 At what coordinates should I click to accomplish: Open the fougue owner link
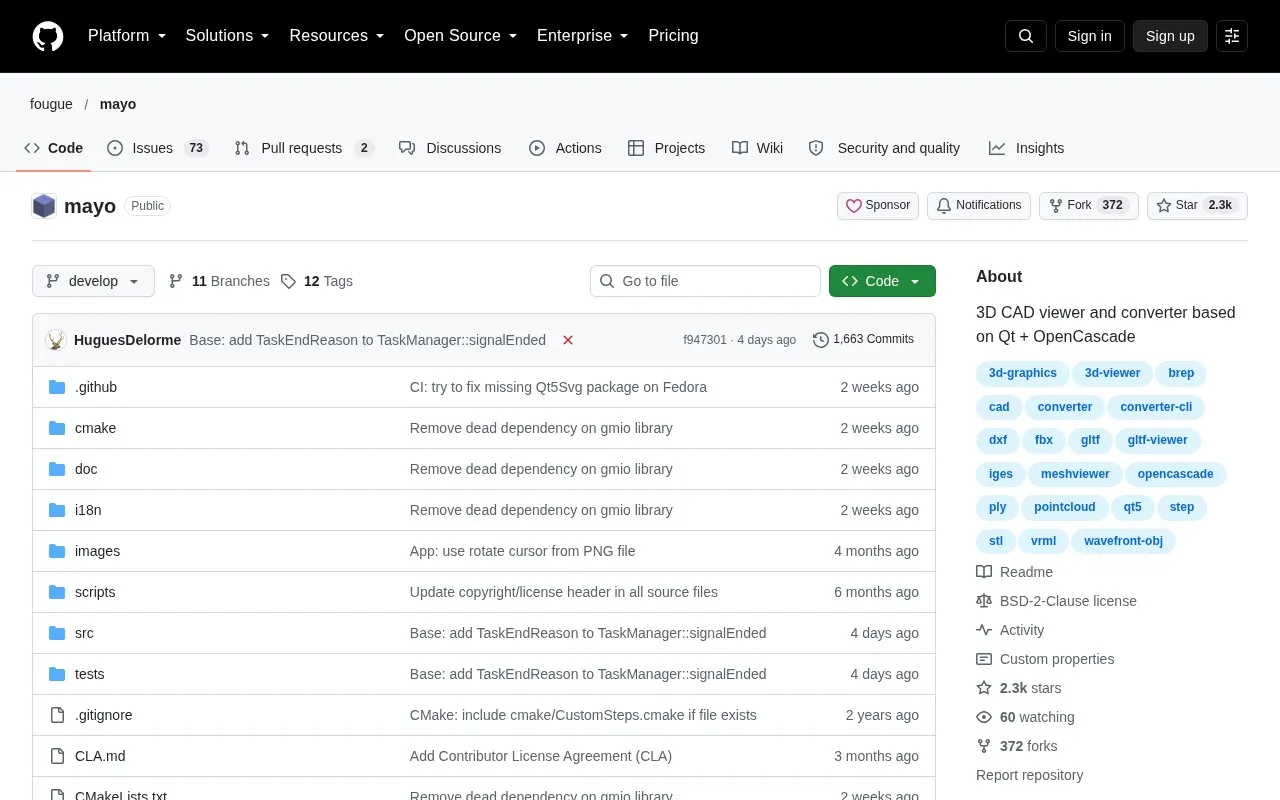tap(51, 104)
